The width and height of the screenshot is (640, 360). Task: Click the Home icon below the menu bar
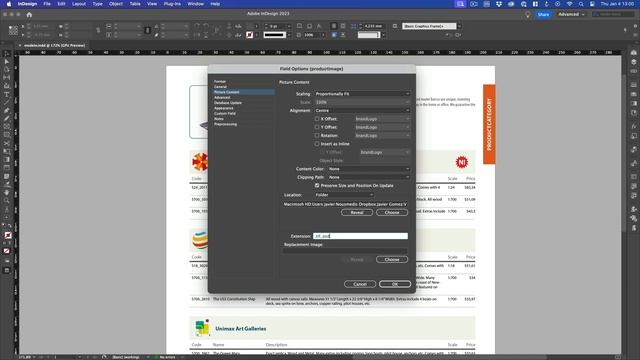coord(29,14)
